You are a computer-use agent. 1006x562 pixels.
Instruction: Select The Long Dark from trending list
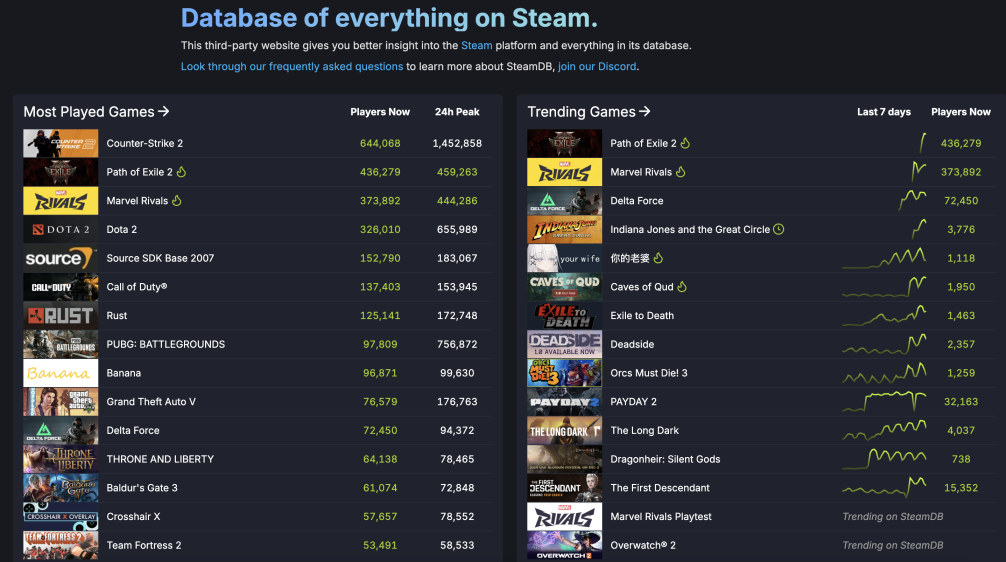644,431
